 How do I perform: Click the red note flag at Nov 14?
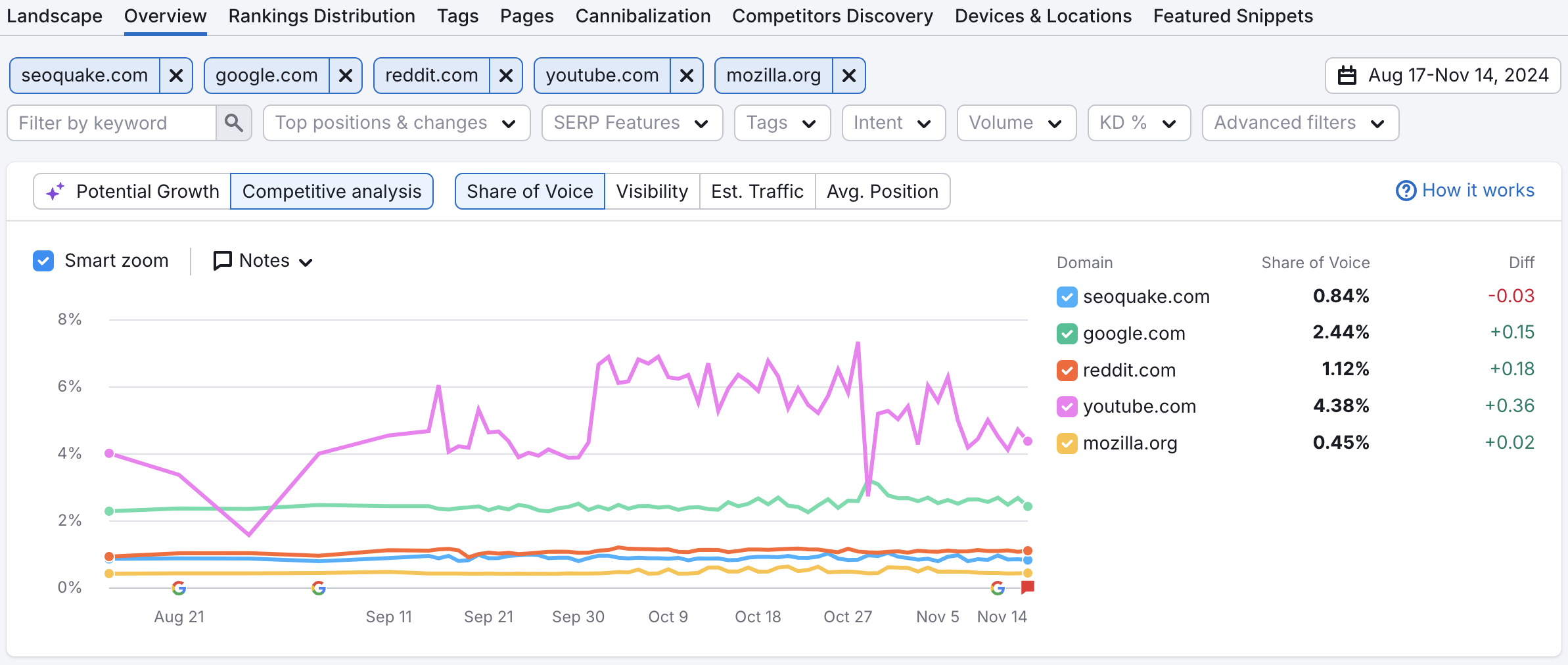click(1028, 587)
